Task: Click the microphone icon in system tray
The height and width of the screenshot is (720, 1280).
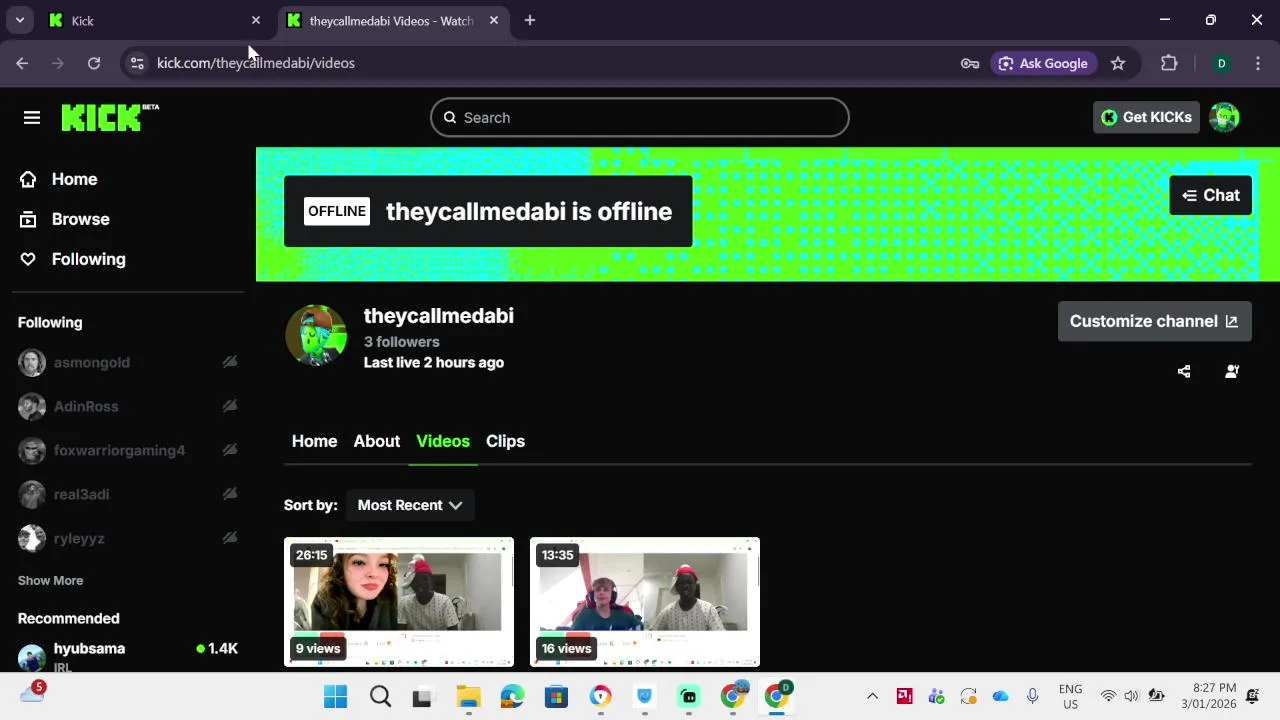Action: [x=1032, y=696]
